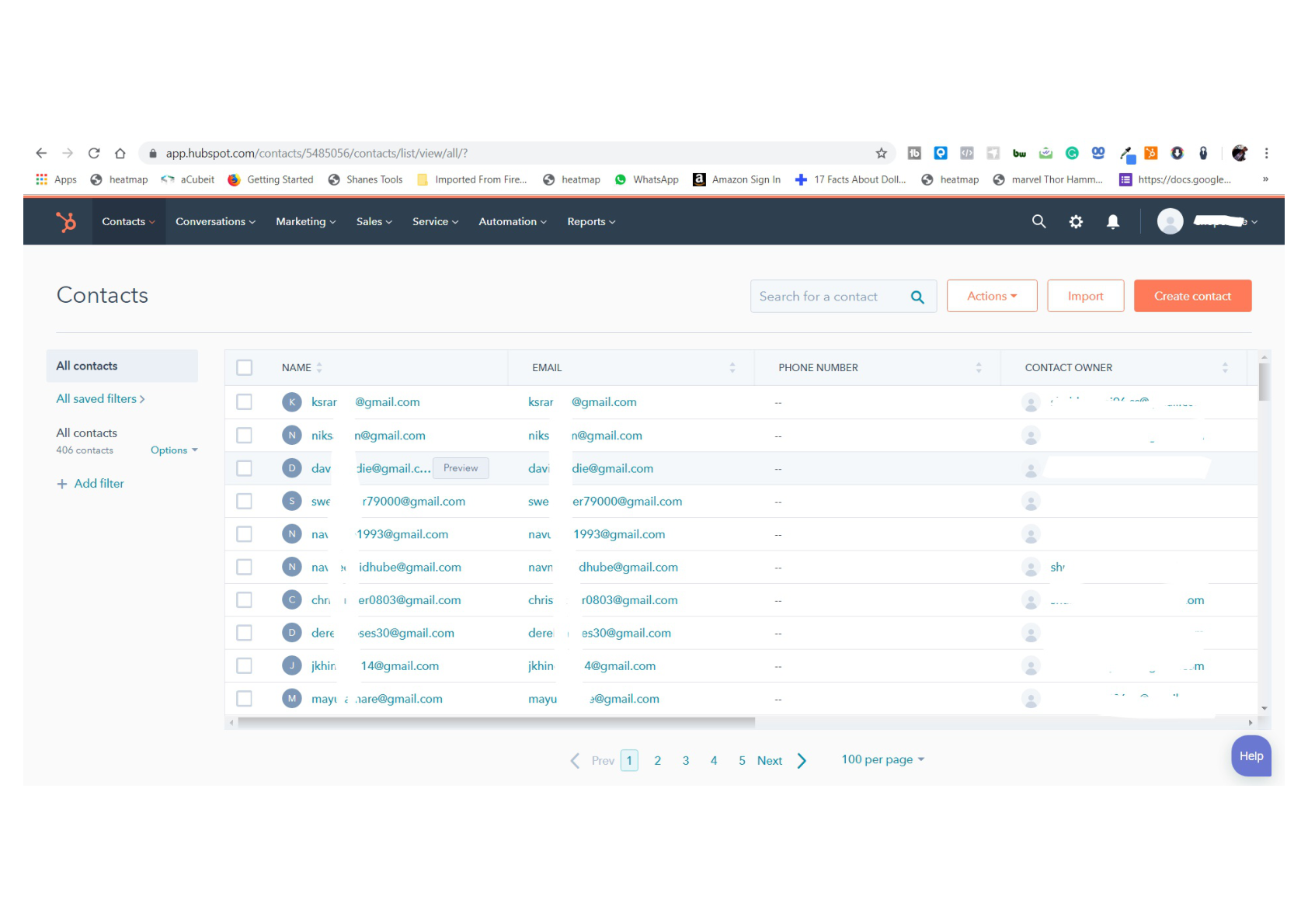The width and height of the screenshot is (1308, 924).
Task: Click the user avatar in the top bar
Action: [x=1170, y=221]
